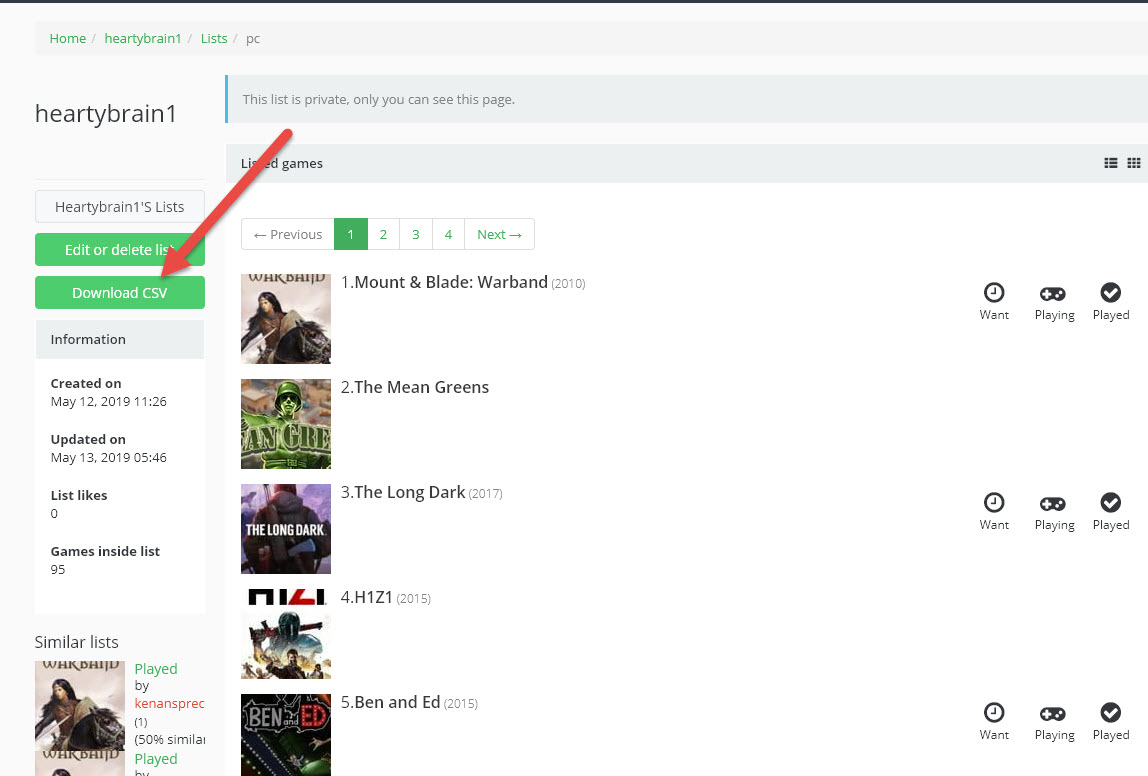
Task: Open The Mean Greens title
Action: [x=421, y=387]
